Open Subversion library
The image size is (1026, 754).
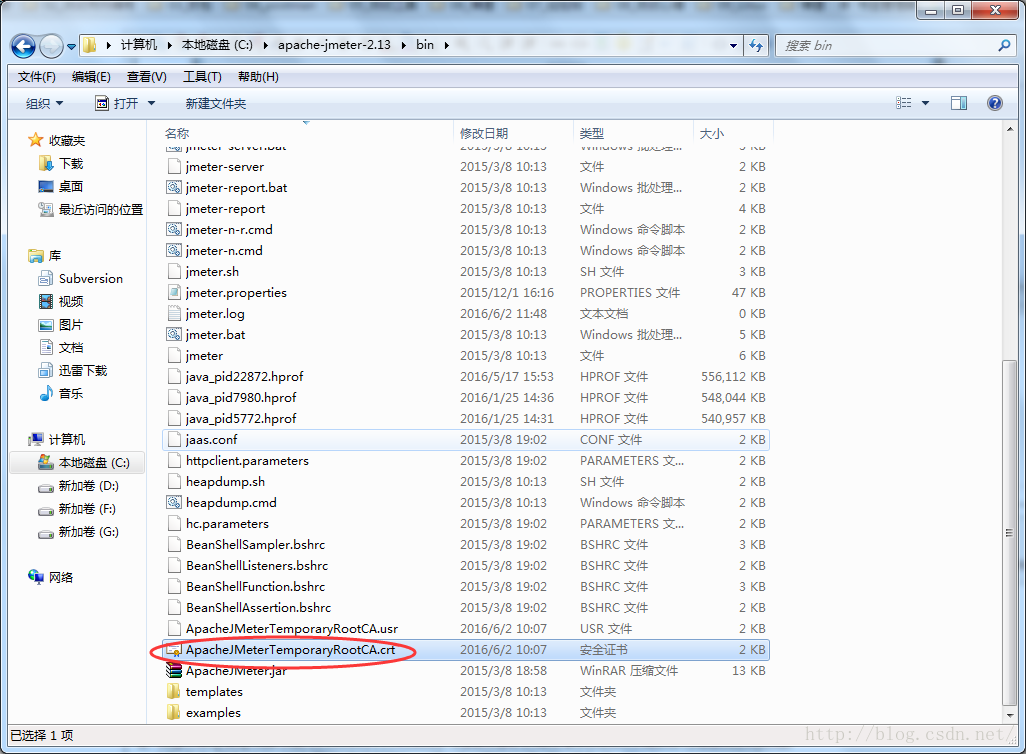pyautogui.click(x=90, y=278)
